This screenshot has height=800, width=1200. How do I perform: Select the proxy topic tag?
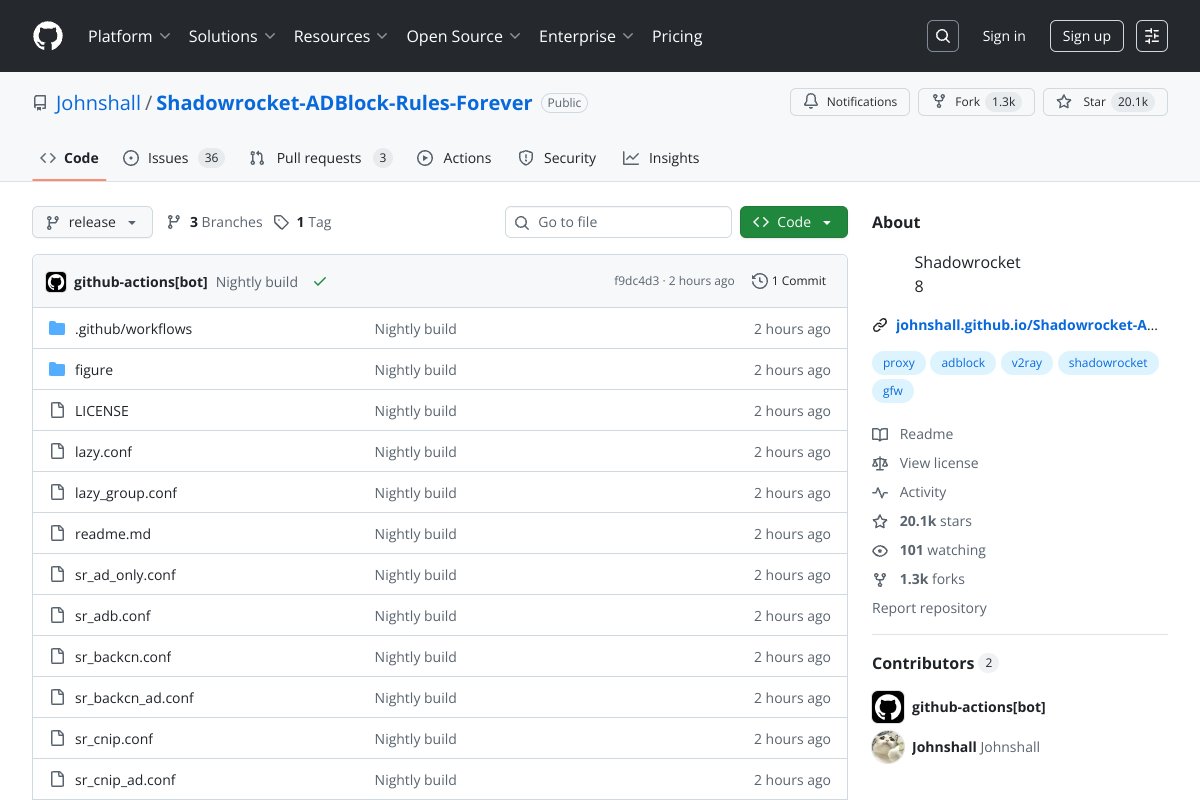(x=899, y=363)
